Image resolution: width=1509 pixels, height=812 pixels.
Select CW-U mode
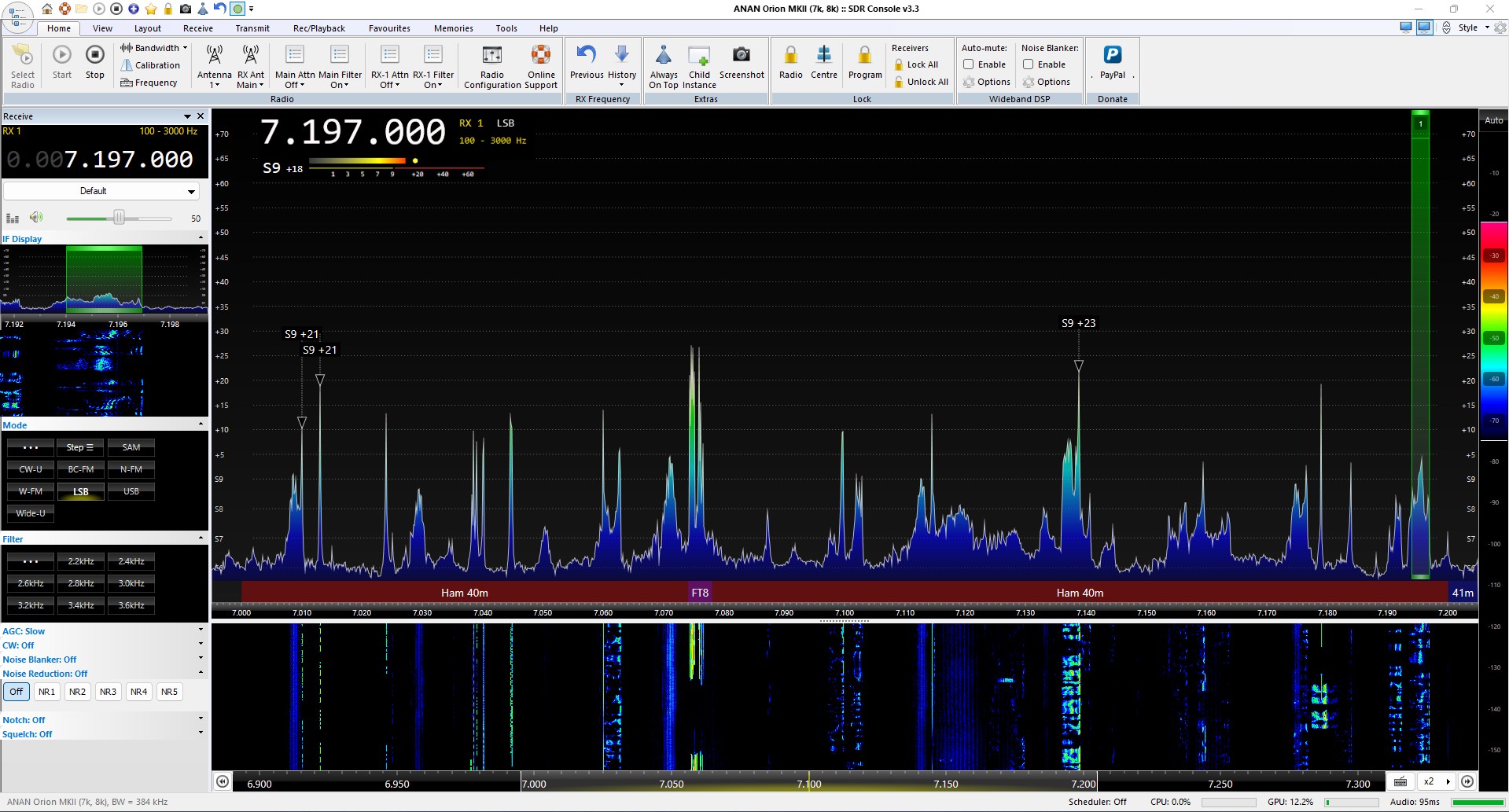point(31,469)
